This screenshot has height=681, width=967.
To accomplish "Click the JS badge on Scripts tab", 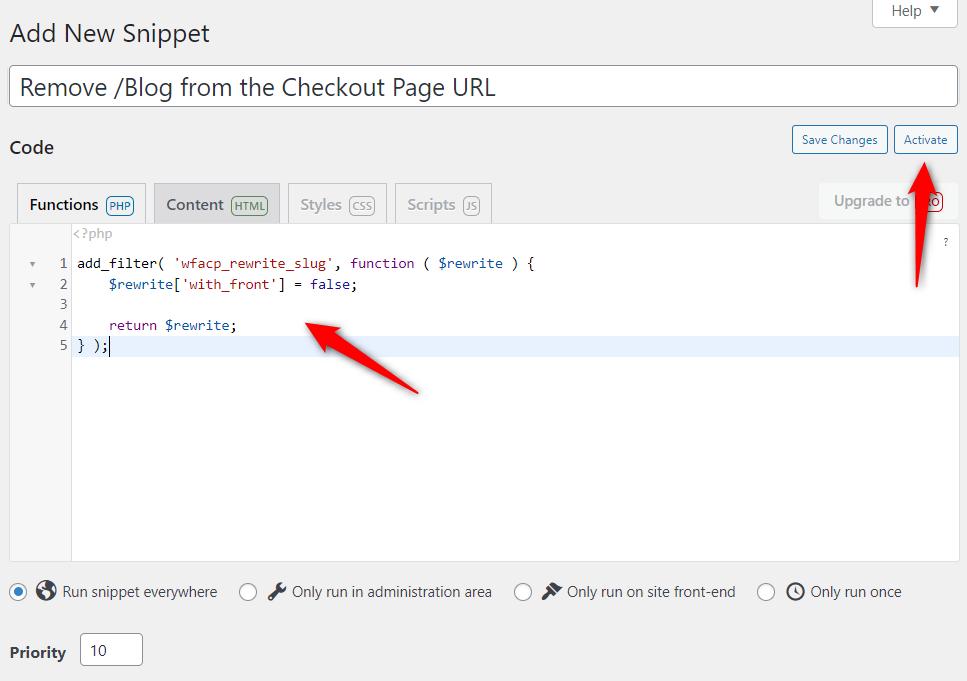I will coord(471,205).
